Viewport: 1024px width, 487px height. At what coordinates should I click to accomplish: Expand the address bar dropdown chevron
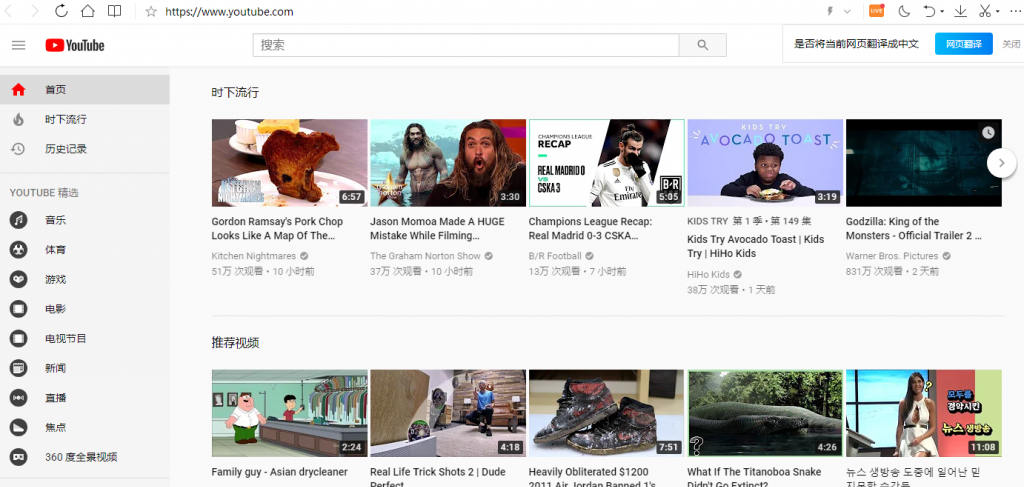pyautogui.click(x=848, y=11)
